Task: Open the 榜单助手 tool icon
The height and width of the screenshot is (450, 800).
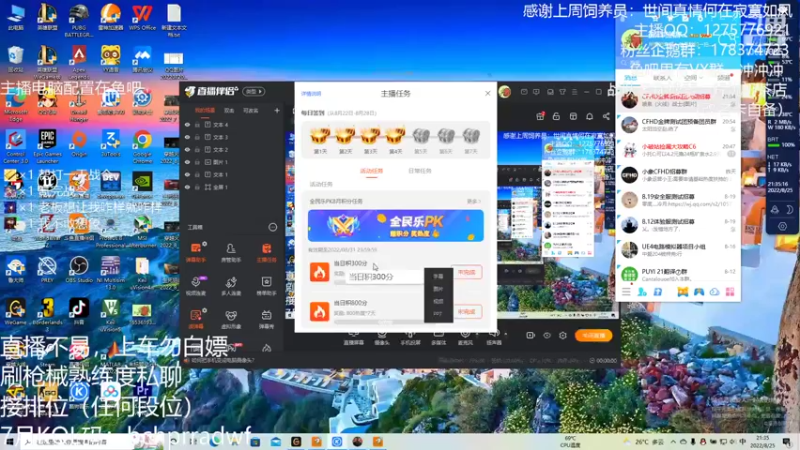Action: tap(266, 286)
